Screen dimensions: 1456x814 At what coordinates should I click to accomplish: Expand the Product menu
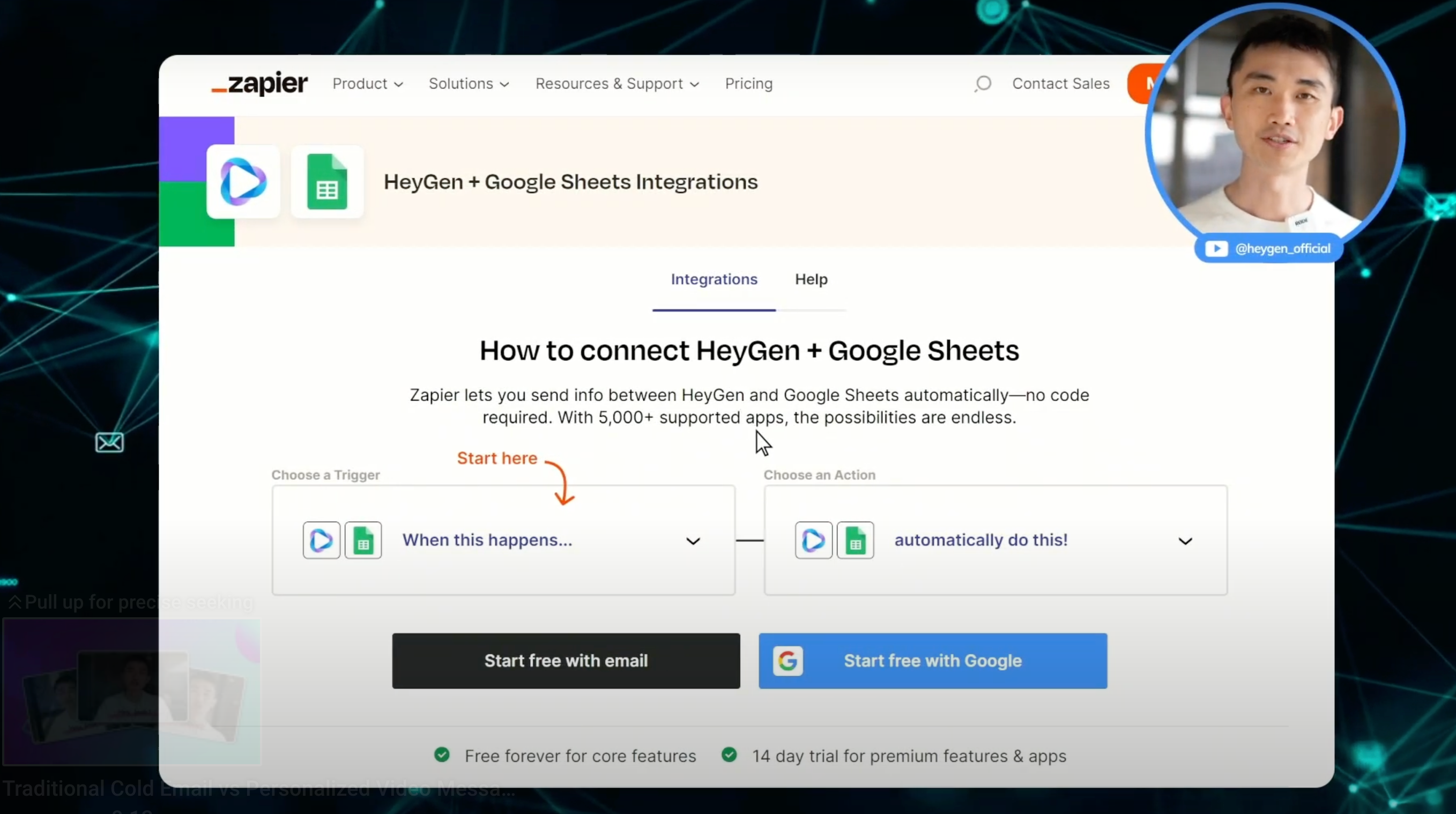click(x=367, y=84)
